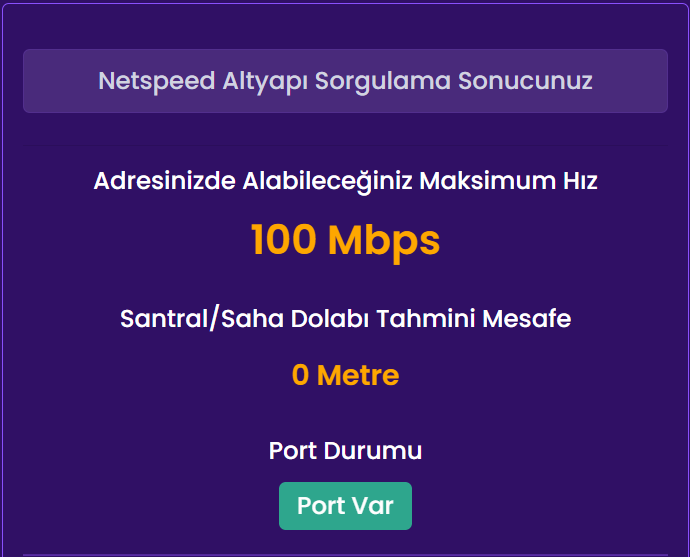The width and height of the screenshot is (690, 557).
Task: Click the word Durumu above the button
Action: [x=373, y=451]
